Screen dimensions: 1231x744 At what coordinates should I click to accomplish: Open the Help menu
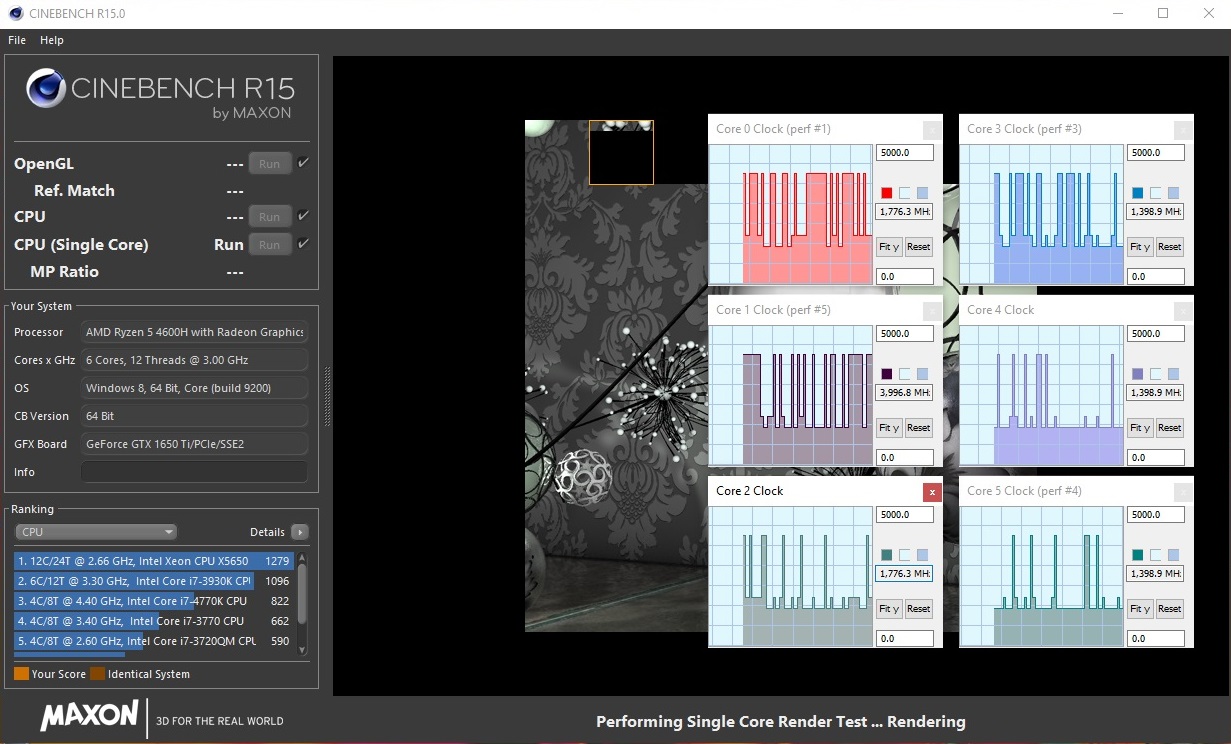tap(52, 40)
